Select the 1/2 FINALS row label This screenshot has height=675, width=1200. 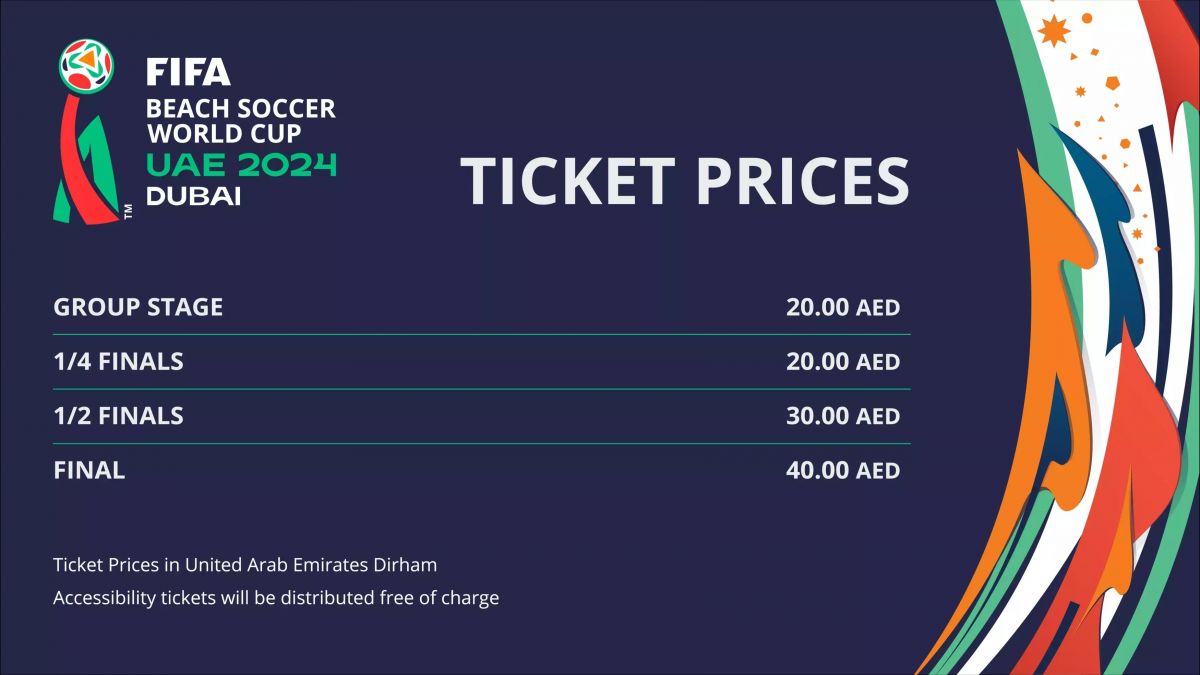tap(118, 416)
